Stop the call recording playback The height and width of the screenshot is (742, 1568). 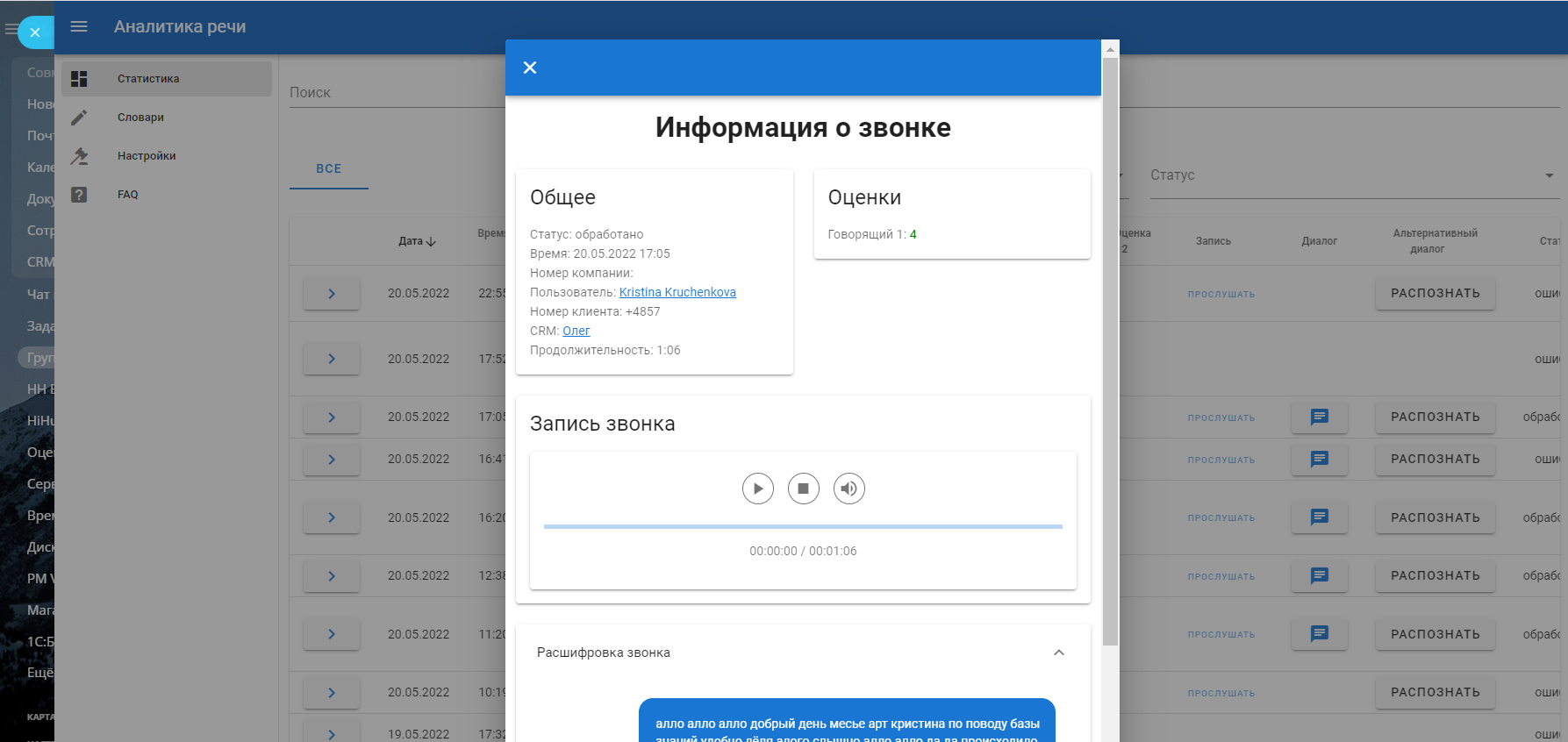[803, 489]
